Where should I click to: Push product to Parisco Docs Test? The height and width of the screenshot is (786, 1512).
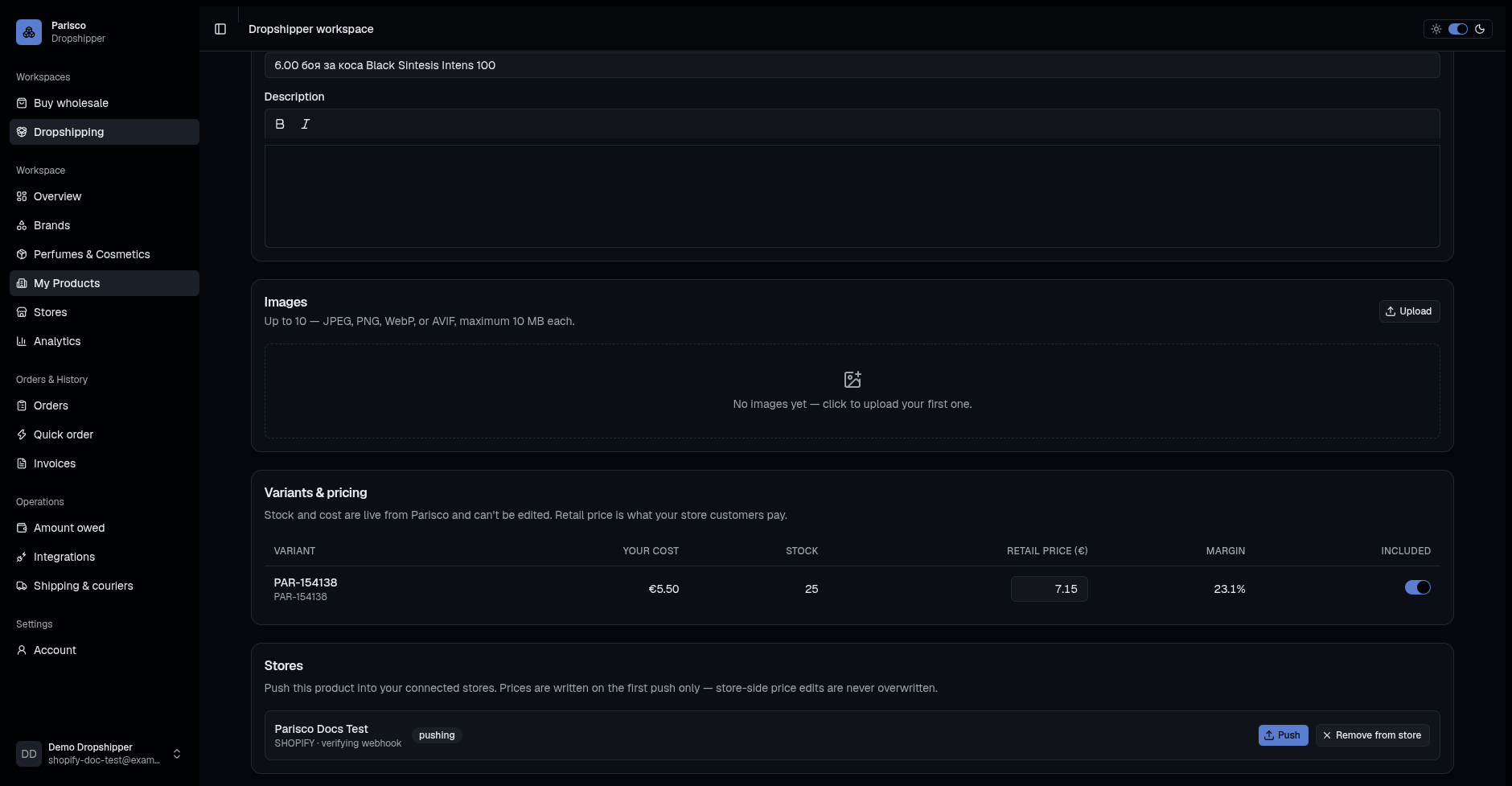click(1284, 735)
